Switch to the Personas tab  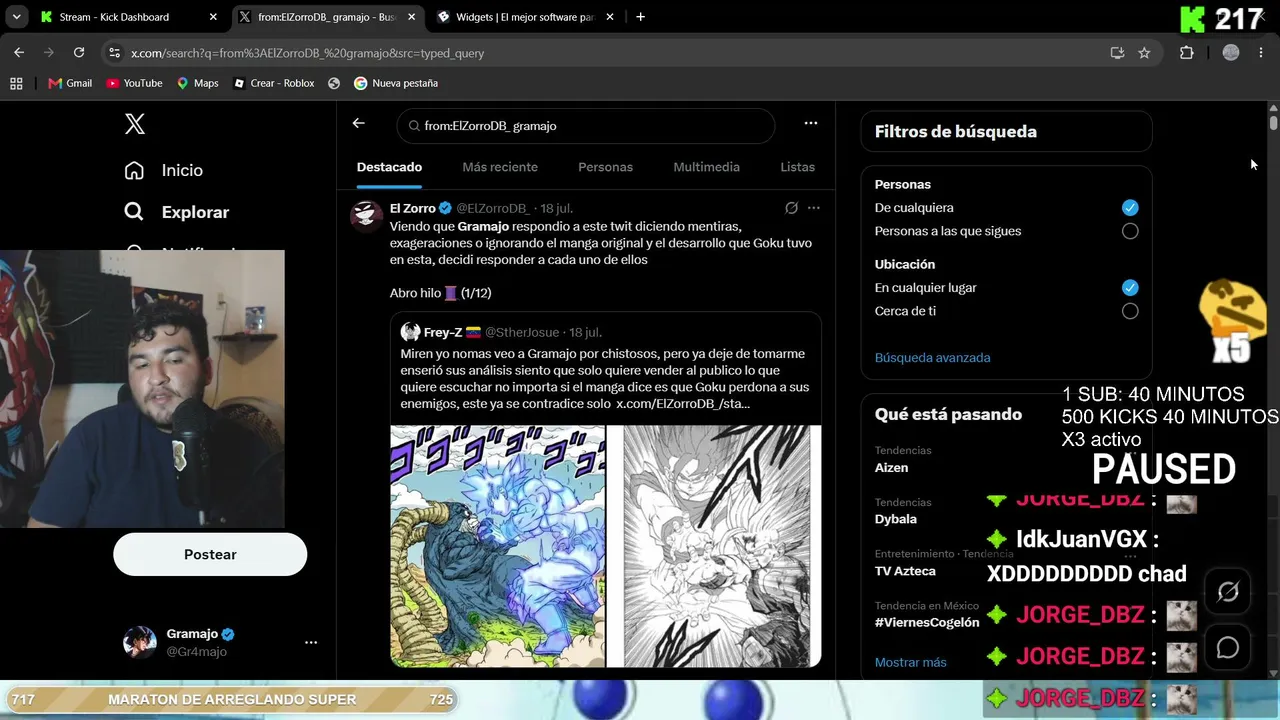[x=605, y=167]
